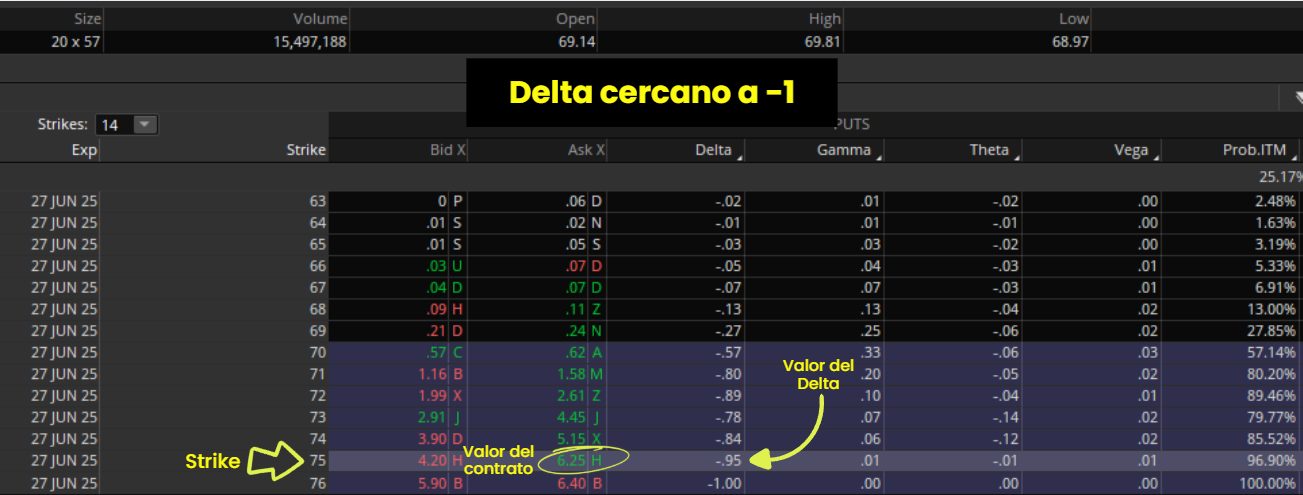Select strike 71 in the Strike column
The width and height of the screenshot is (1303, 495).
(317, 374)
